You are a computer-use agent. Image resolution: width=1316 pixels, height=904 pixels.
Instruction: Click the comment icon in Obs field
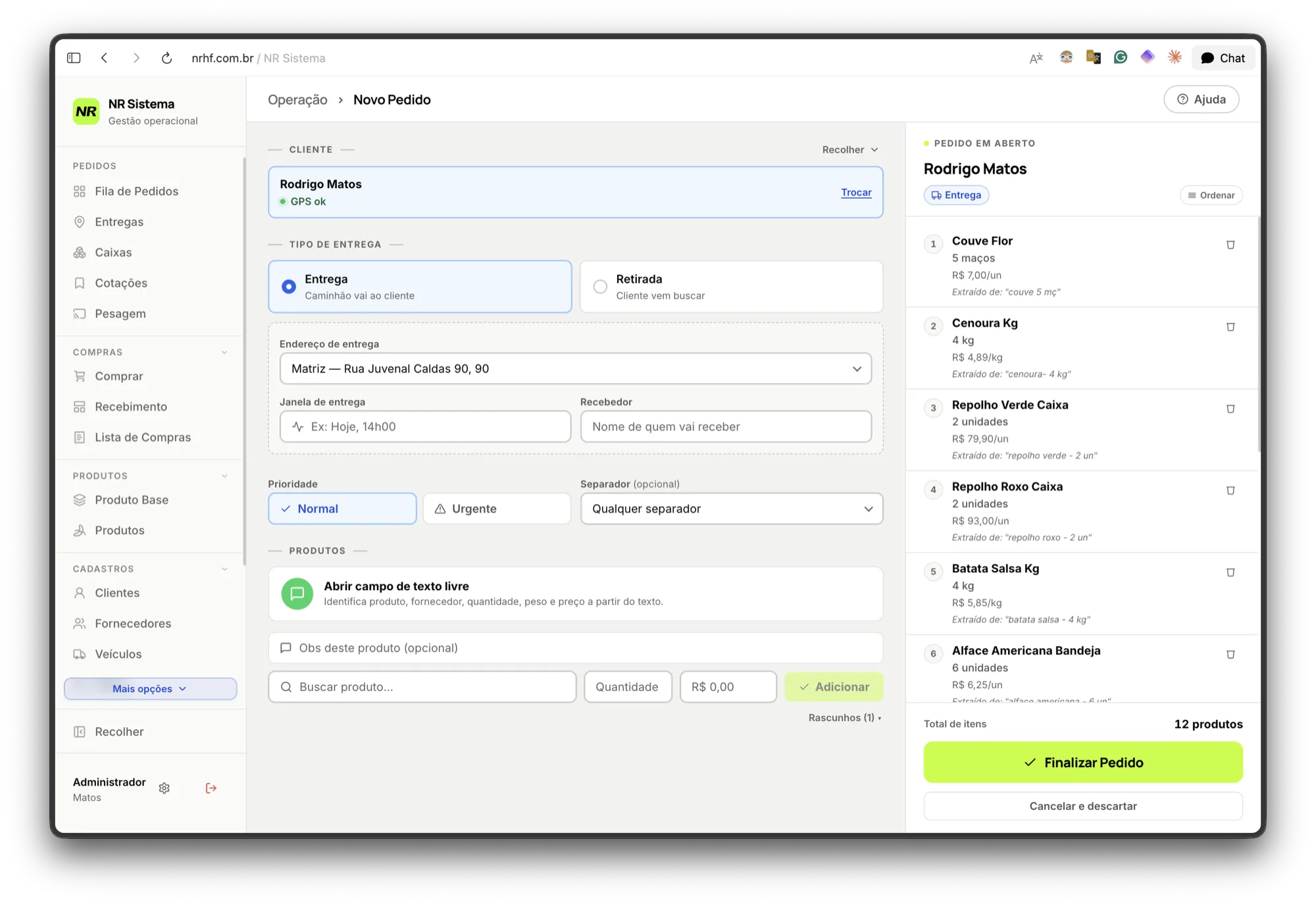coord(286,648)
